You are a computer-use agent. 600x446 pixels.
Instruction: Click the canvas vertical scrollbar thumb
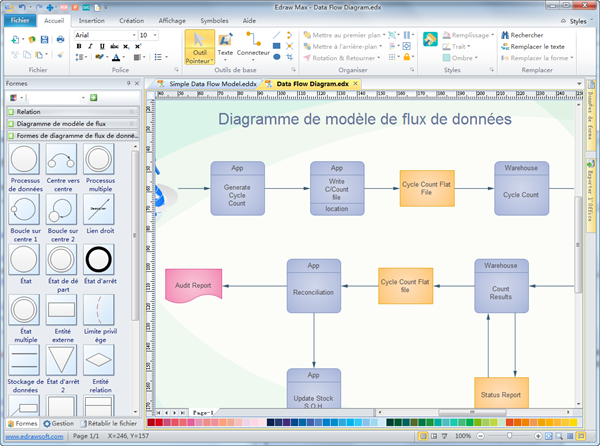pyautogui.click(x=578, y=245)
